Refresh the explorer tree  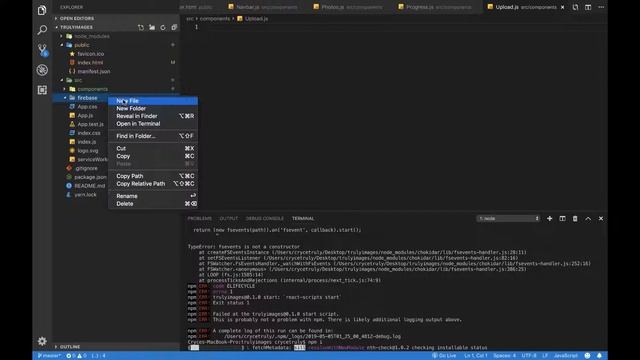pos(163,27)
